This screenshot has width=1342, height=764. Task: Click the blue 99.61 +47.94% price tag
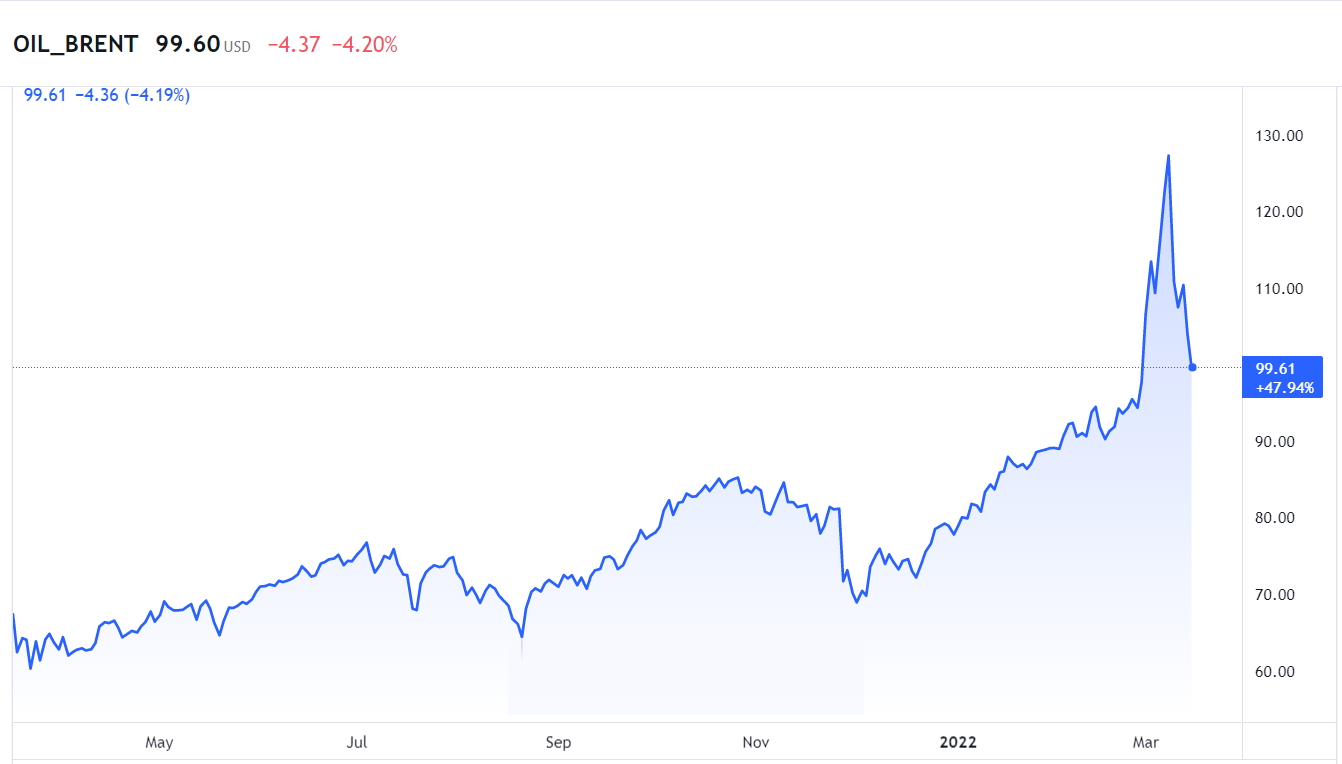point(1282,377)
